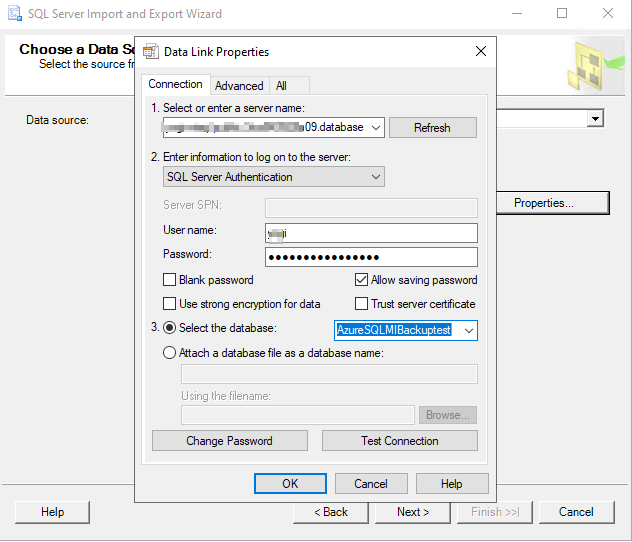Go to previous step with < Back

click(331, 512)
